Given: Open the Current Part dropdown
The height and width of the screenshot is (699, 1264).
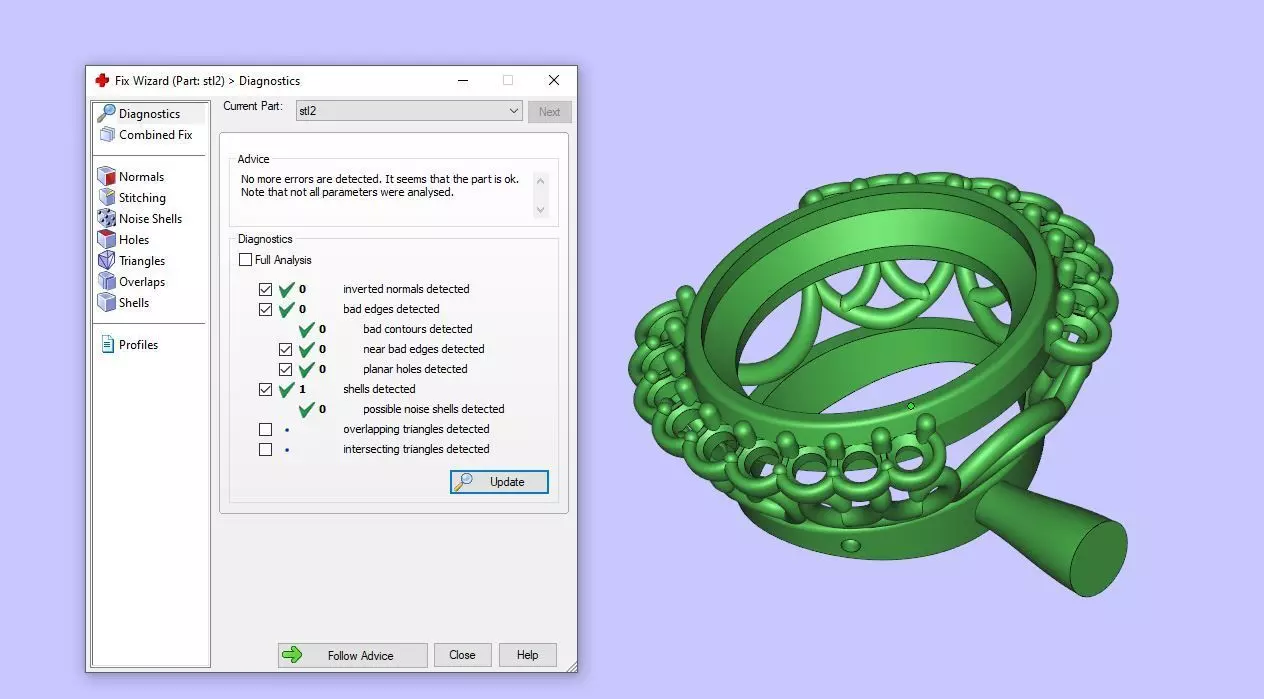Looking at the screenshot, I should coord(409,111).
